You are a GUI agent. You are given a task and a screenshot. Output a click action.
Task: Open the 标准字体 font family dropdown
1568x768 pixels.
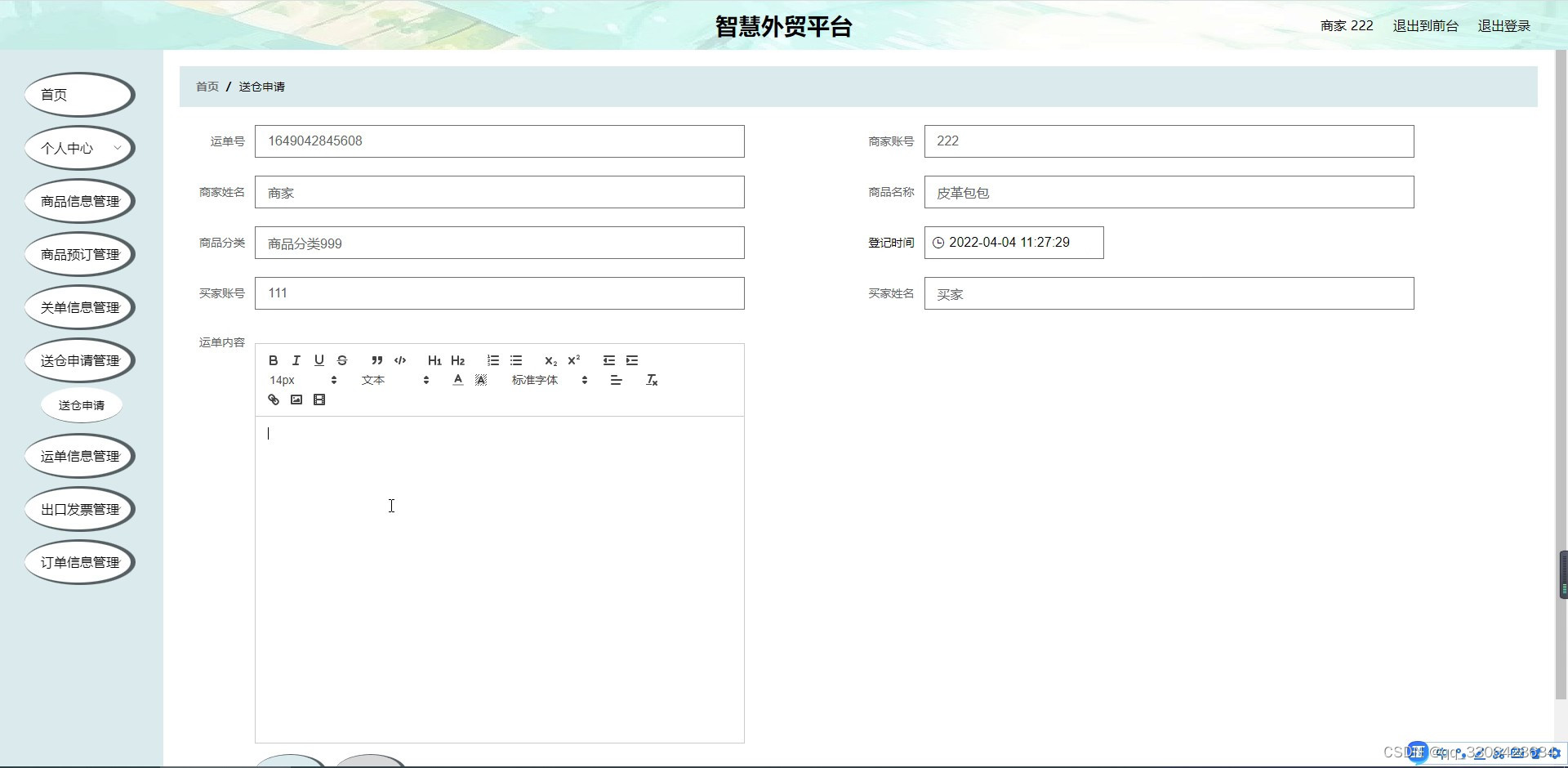point(550,380)
